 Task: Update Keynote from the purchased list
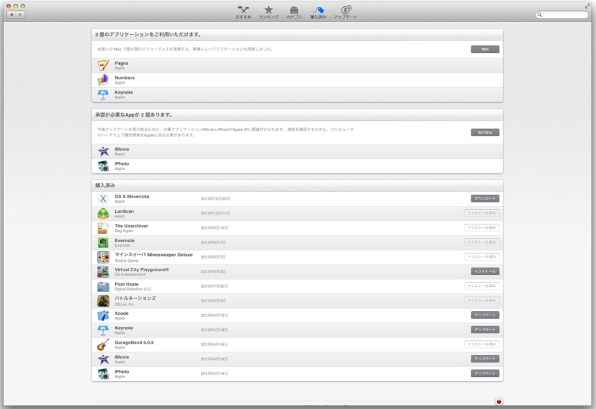[485, 330]
